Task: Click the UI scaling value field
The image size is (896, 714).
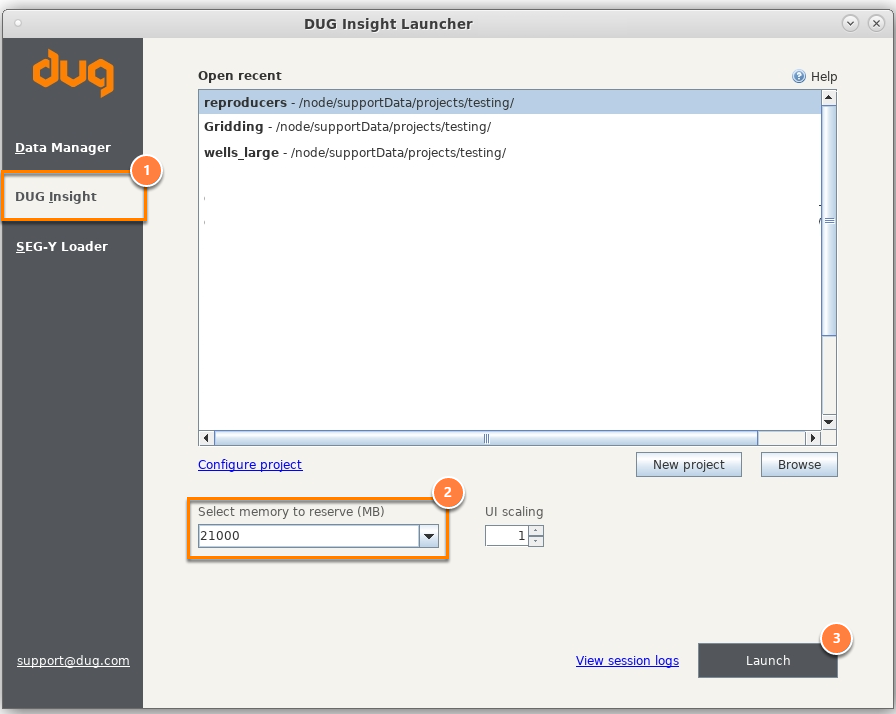Action: pyautogui.click(x=506, y=536)
